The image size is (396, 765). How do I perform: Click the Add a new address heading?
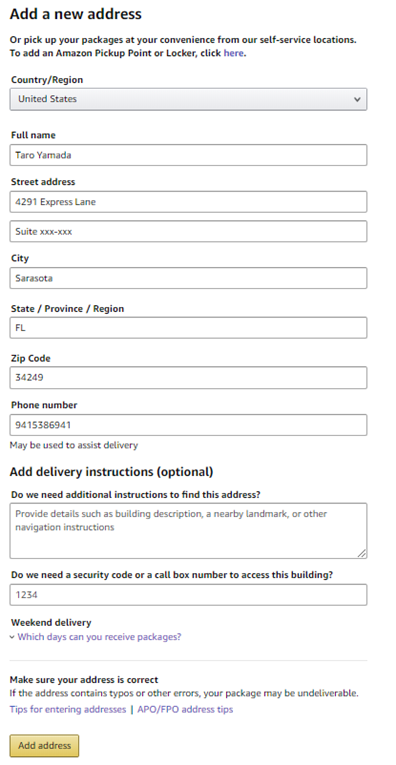76,14
